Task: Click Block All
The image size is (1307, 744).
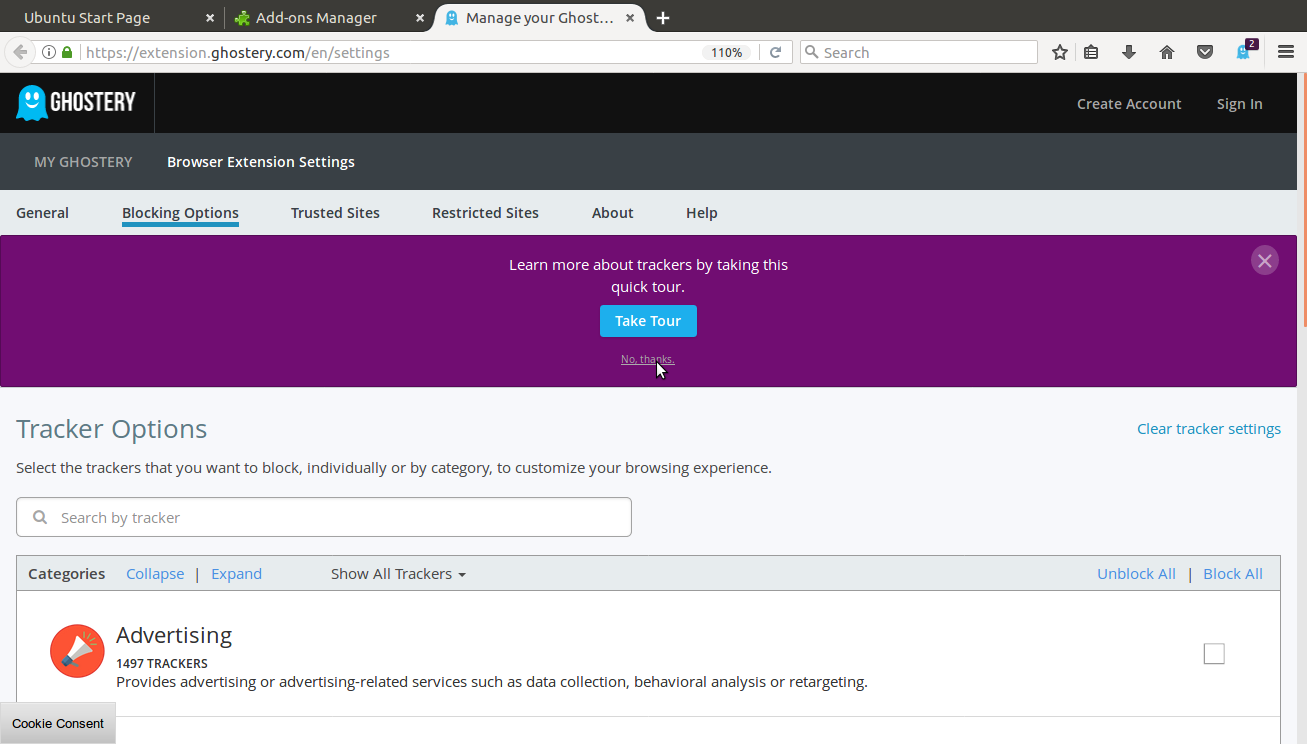Action: coord(1232,573)
